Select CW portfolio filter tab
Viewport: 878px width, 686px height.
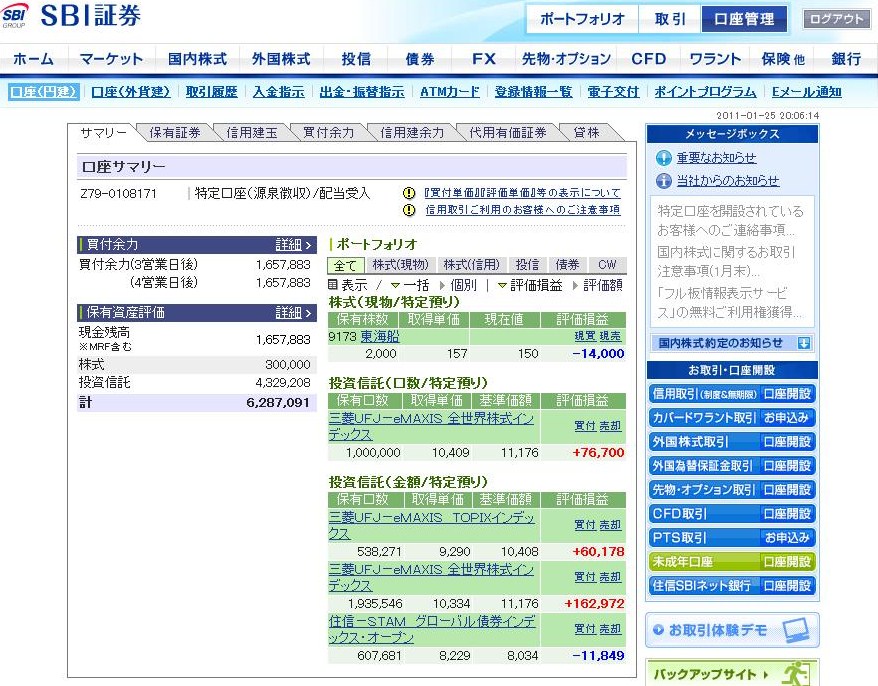[x=607, y=265]
